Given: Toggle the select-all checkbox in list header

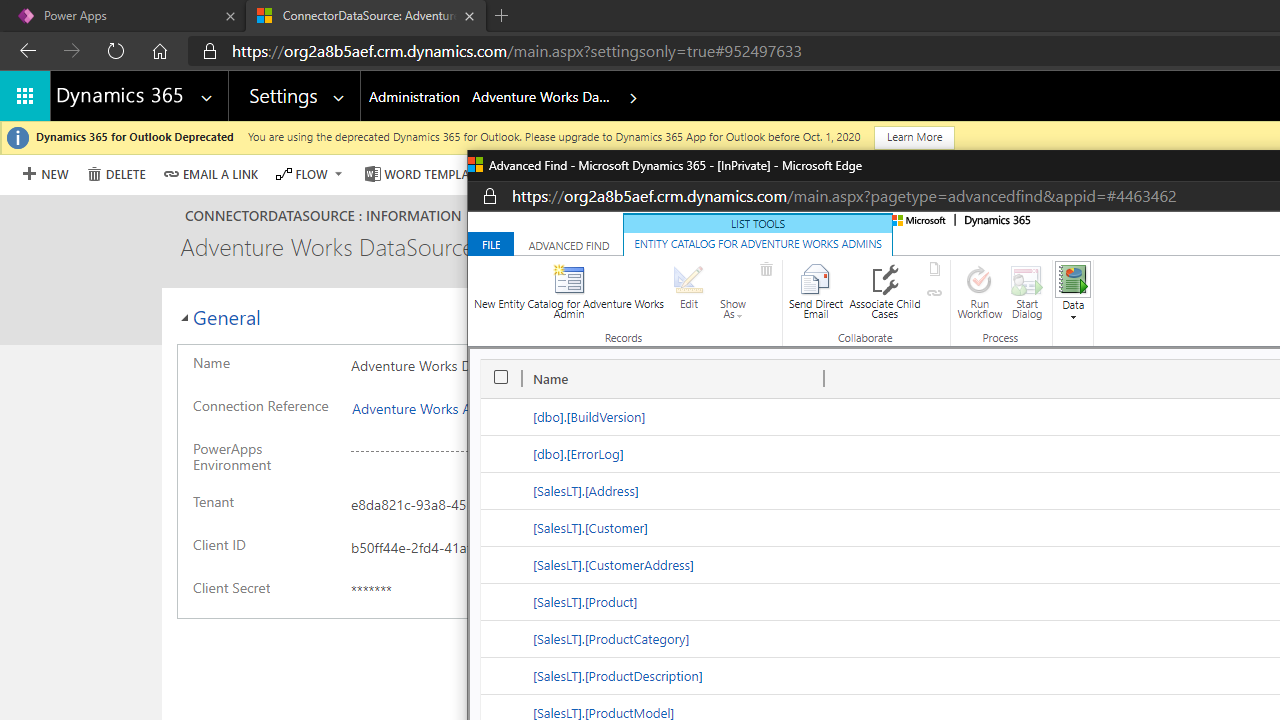Looking at the screenshot, I should pos(501,377).
